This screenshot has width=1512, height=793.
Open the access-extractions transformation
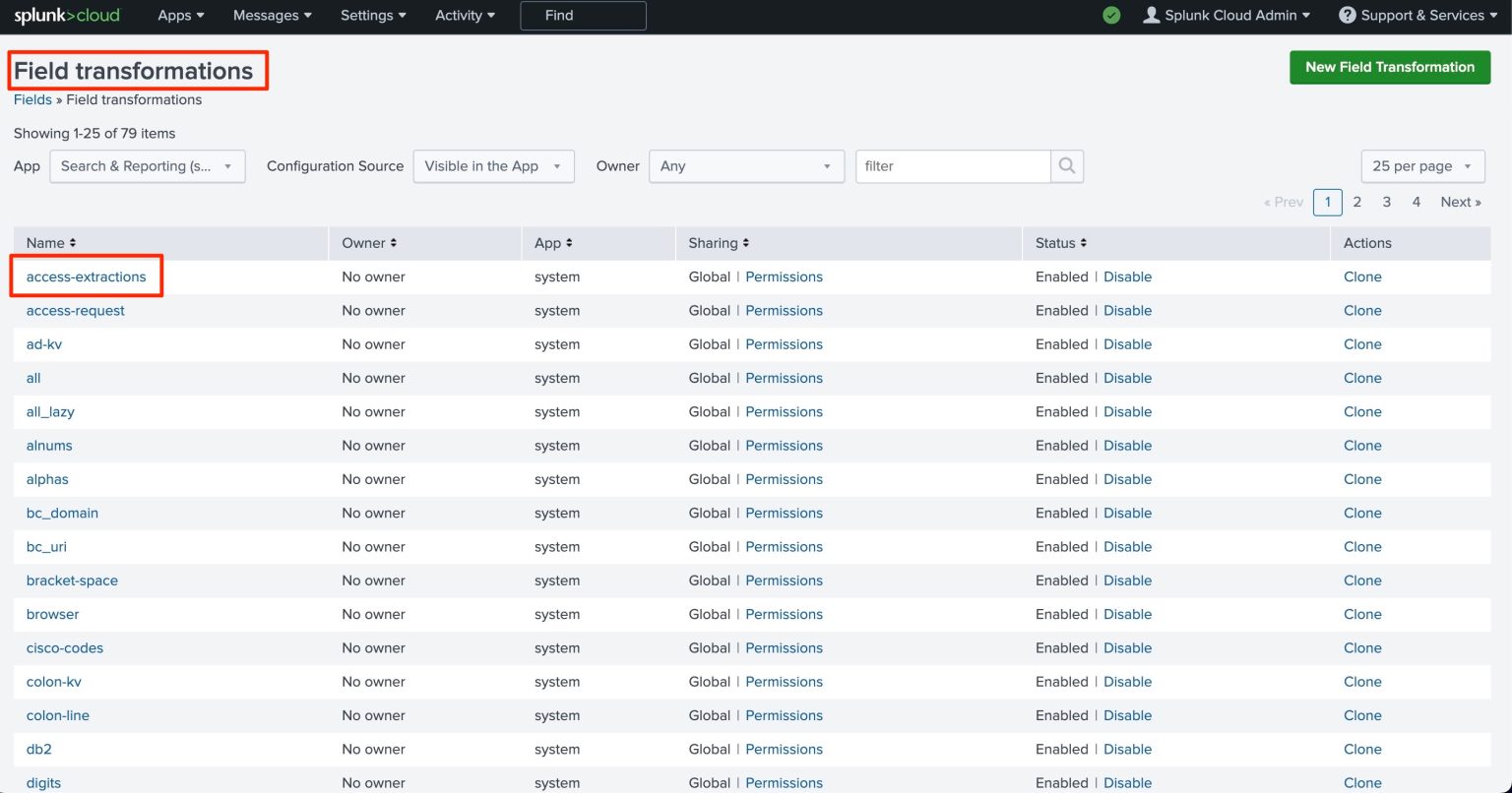tap(87, 276)
